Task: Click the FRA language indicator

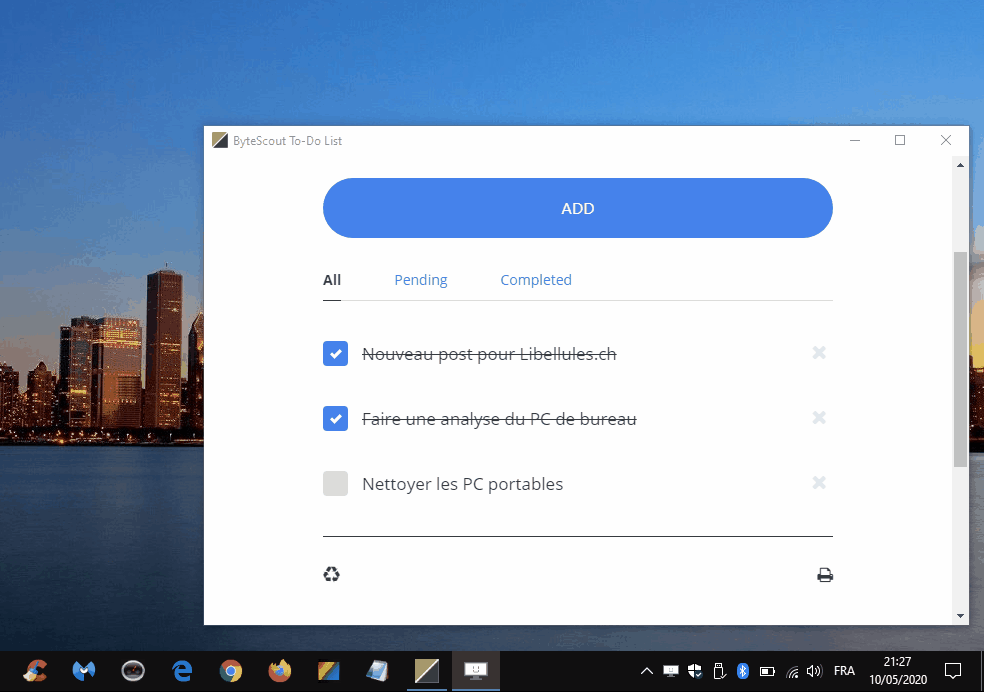Action: 844,671
